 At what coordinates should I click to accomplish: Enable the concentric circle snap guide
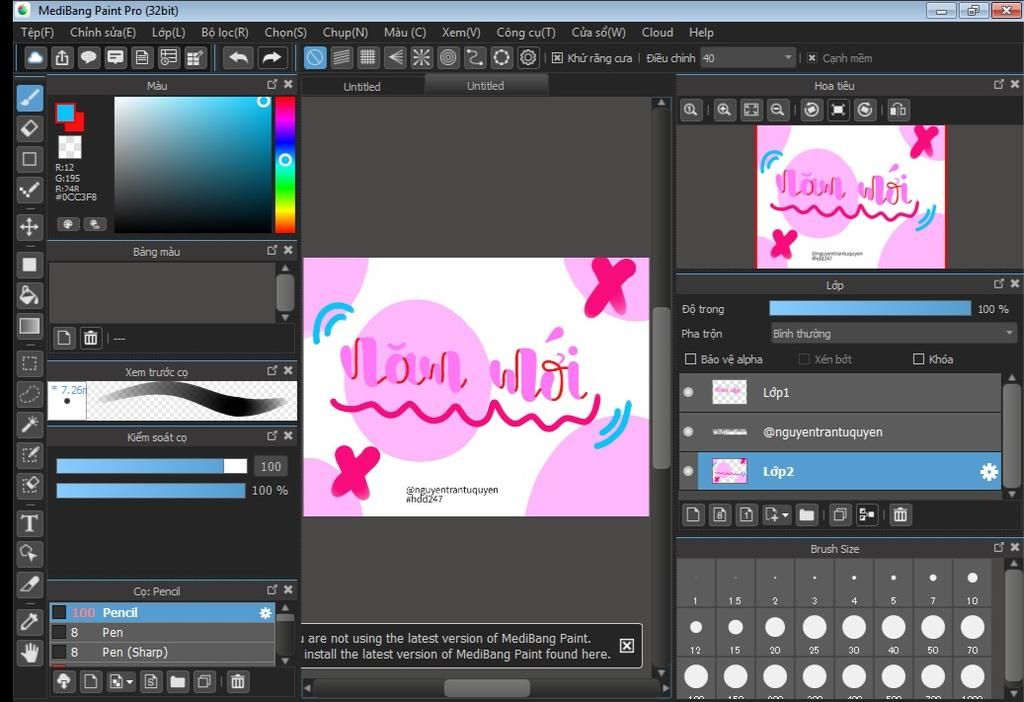(x=448, y=58)
